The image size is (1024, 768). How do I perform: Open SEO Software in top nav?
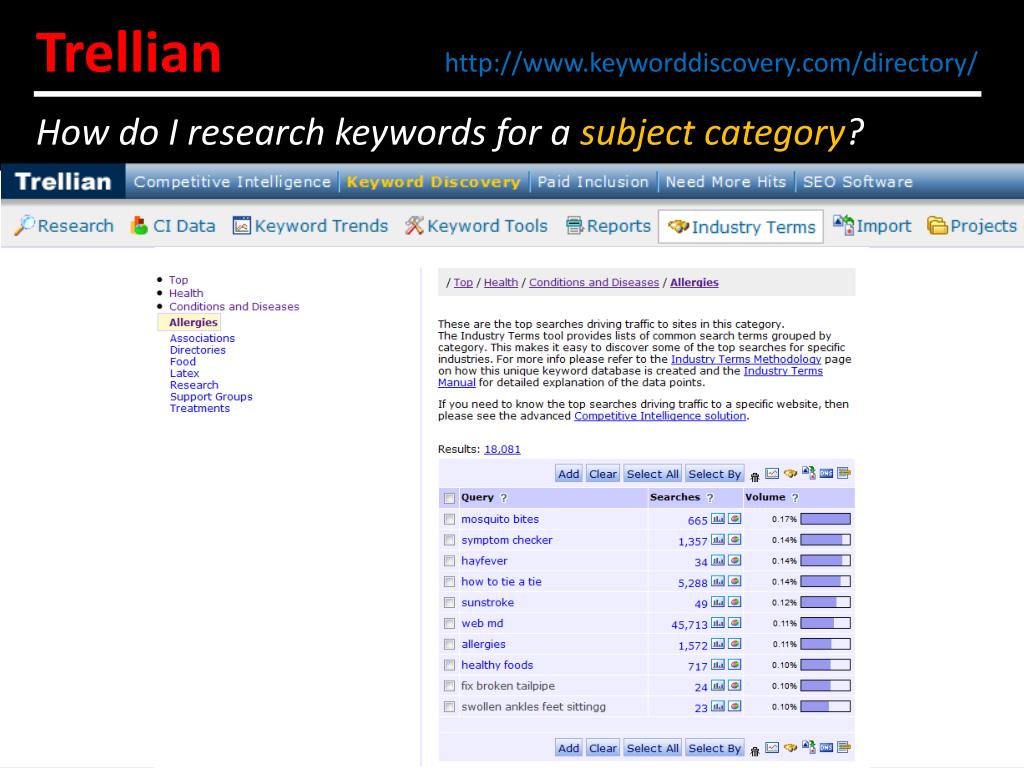point(857,182)
